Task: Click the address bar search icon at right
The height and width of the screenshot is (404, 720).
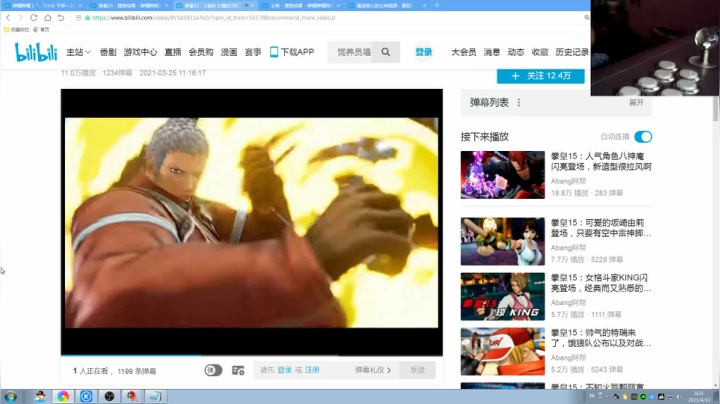Action: [586, 17]
